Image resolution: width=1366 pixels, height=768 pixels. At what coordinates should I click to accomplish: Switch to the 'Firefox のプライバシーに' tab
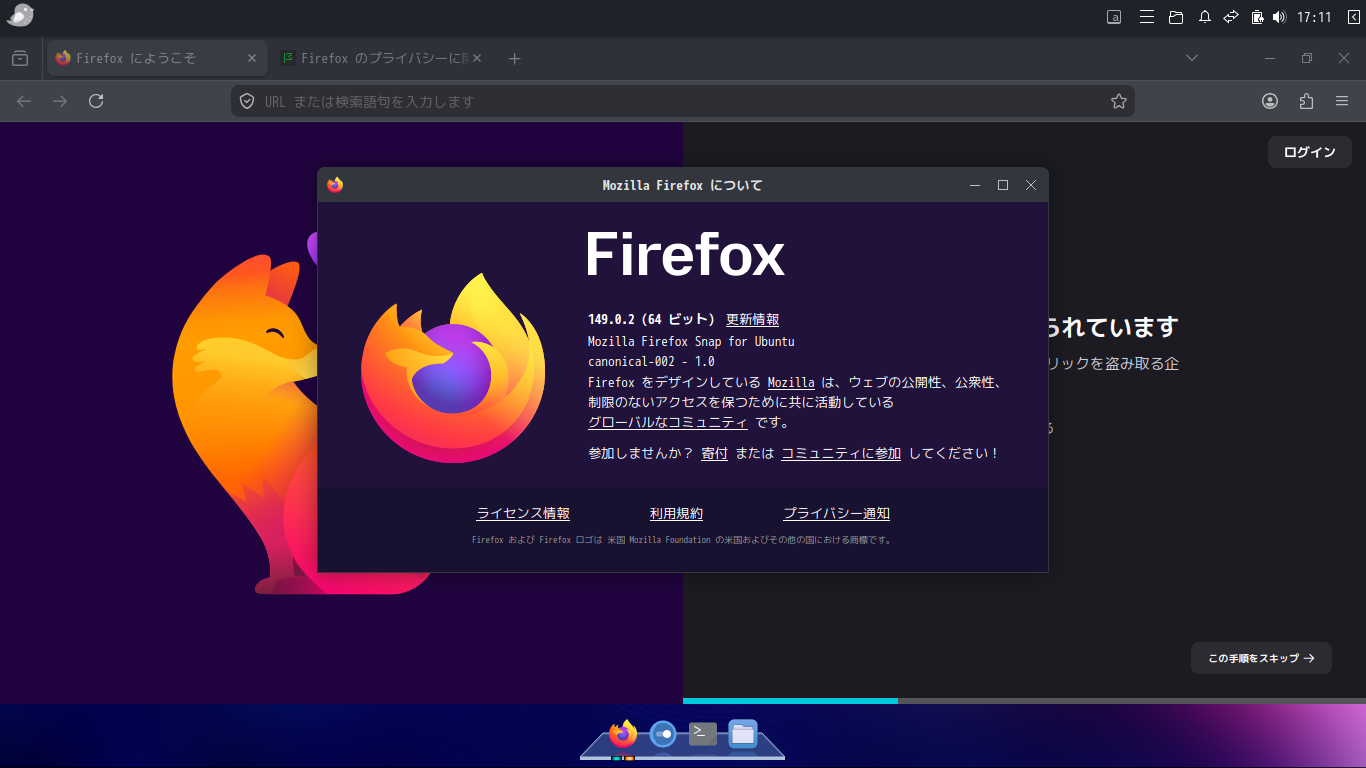tap(381, 58)
